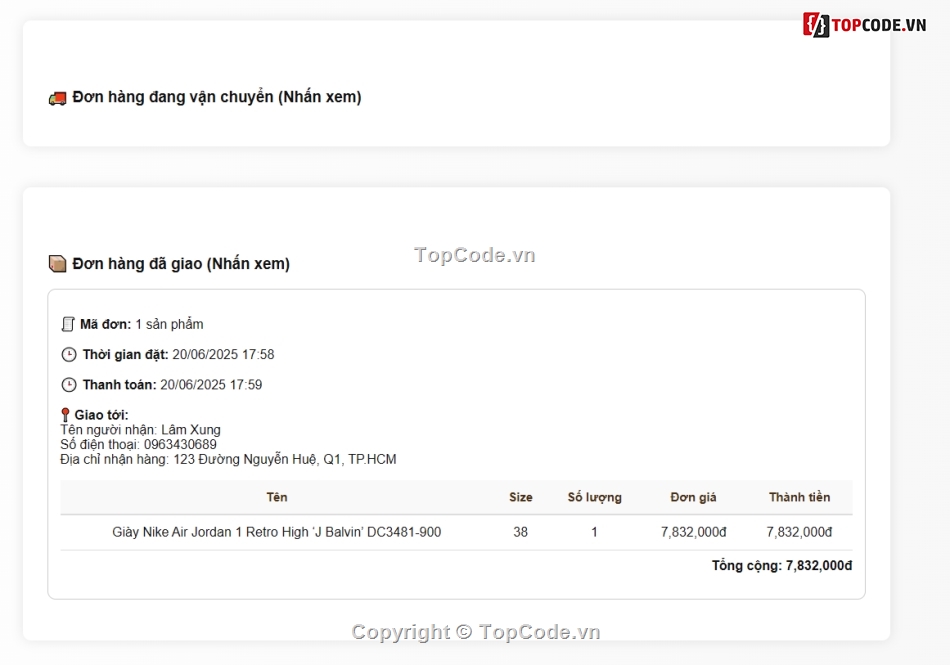Click the 'Thành tiền' column header
Image resolution: width=950 pixels, height=665 pixels.
click(x=799, y=497)
